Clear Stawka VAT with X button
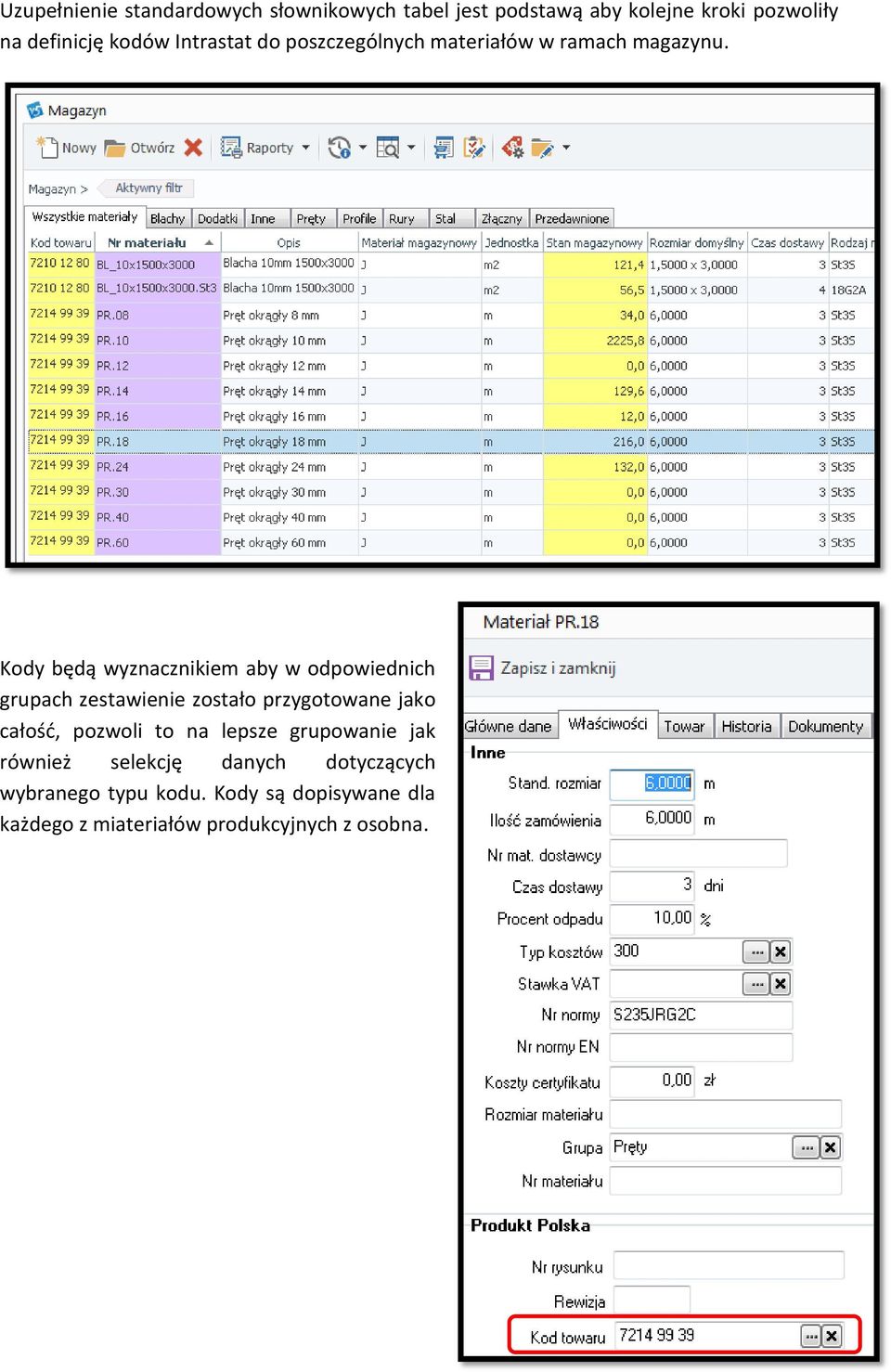Viewport: 891px width, 1372px height. pos(781,984)
